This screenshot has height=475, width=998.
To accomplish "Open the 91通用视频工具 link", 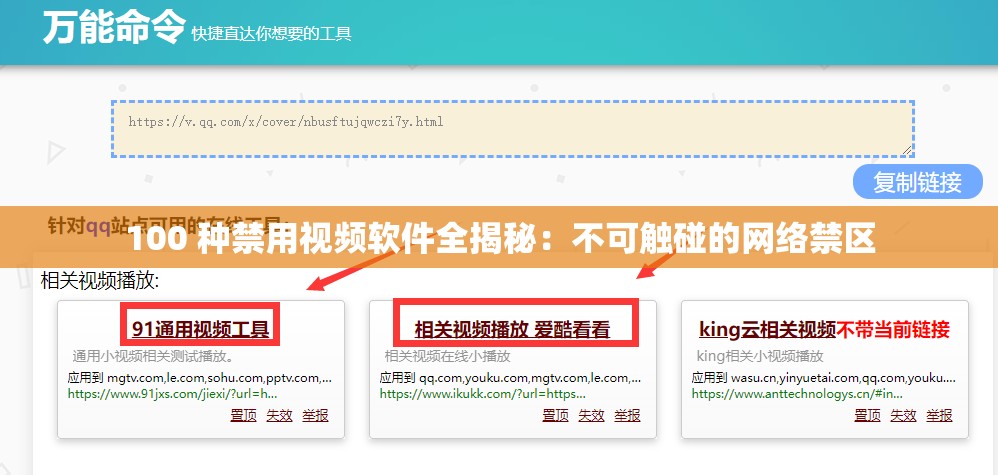I will 200,329.
